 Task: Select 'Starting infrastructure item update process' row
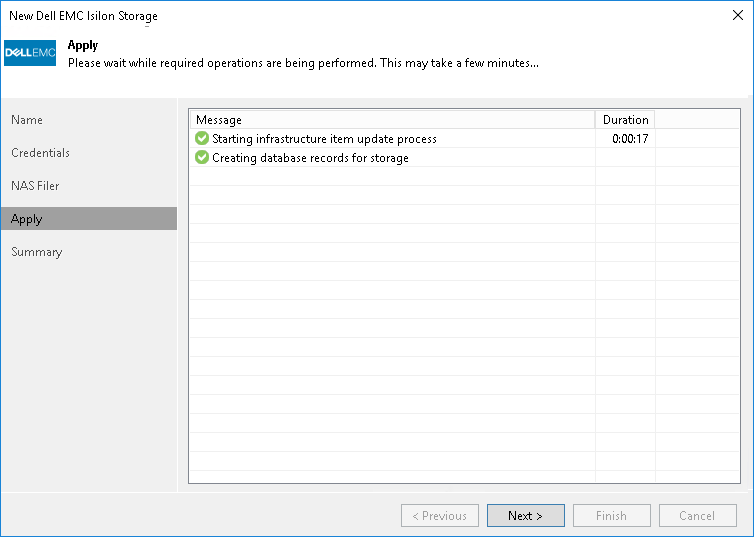pyautogui.click(x=465, y=138)
